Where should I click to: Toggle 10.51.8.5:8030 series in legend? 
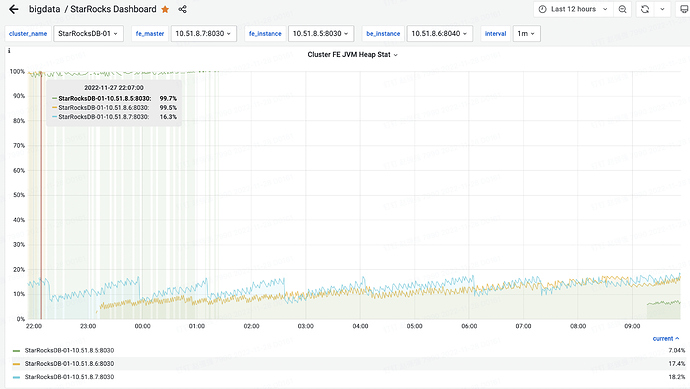pyautogui.click(x=69, y=350)
